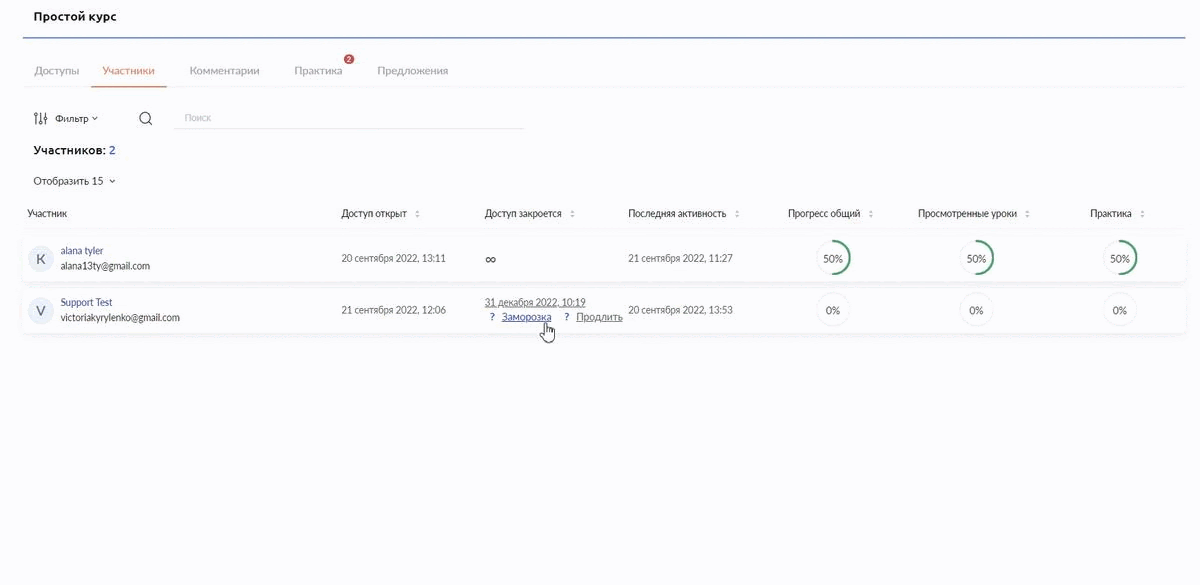This screenshot has height=585, width=1200.
Task: Sort by Практика column arrows
Action: pos(1142,214)
